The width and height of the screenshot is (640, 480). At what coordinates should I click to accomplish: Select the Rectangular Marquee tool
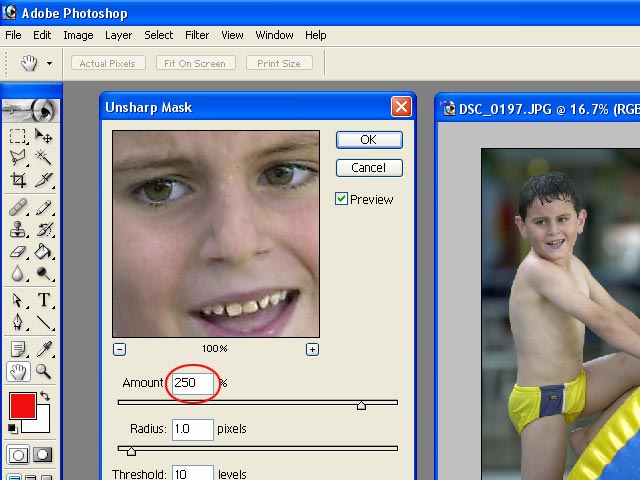18,136
